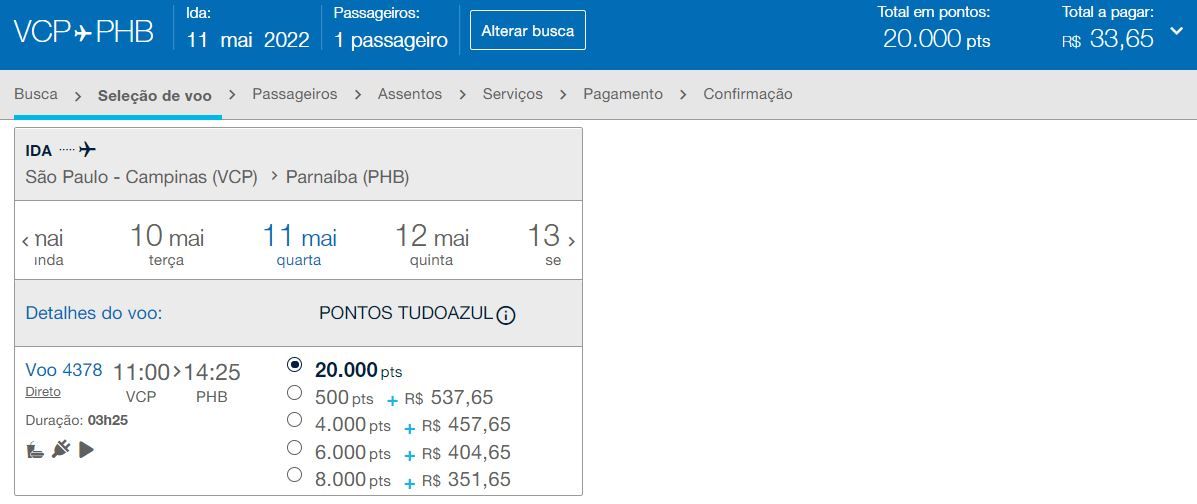Open the Seleção de voo step
The height and width of the screenshot is (504, 1197).
(x=155, y=95)
